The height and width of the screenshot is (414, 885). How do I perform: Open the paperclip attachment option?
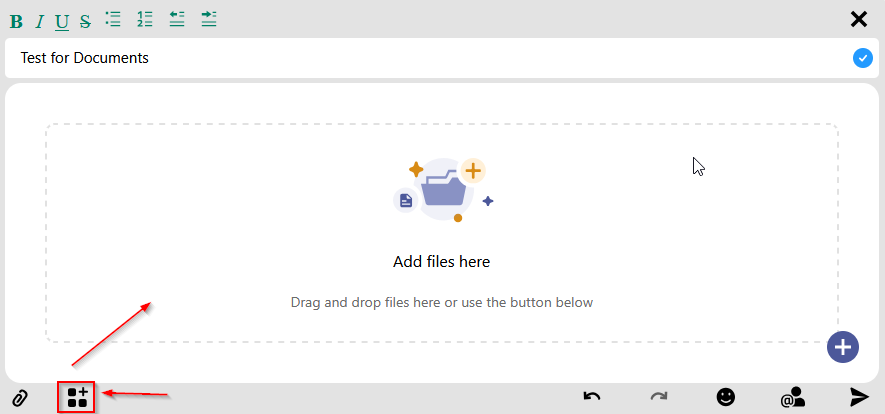[19, 398]
